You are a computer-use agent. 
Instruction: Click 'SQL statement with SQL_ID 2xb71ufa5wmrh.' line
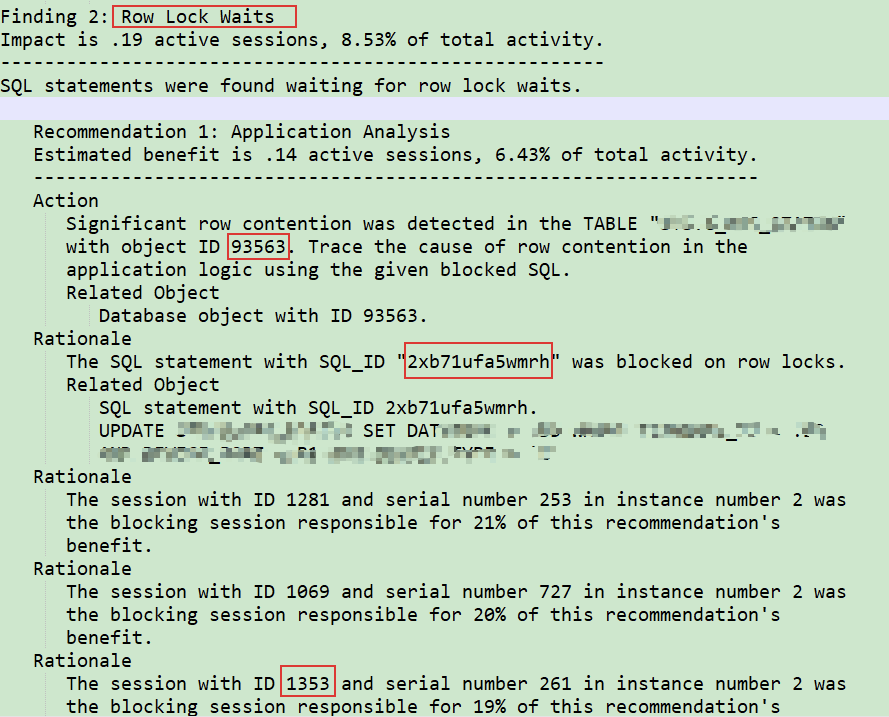318,408
